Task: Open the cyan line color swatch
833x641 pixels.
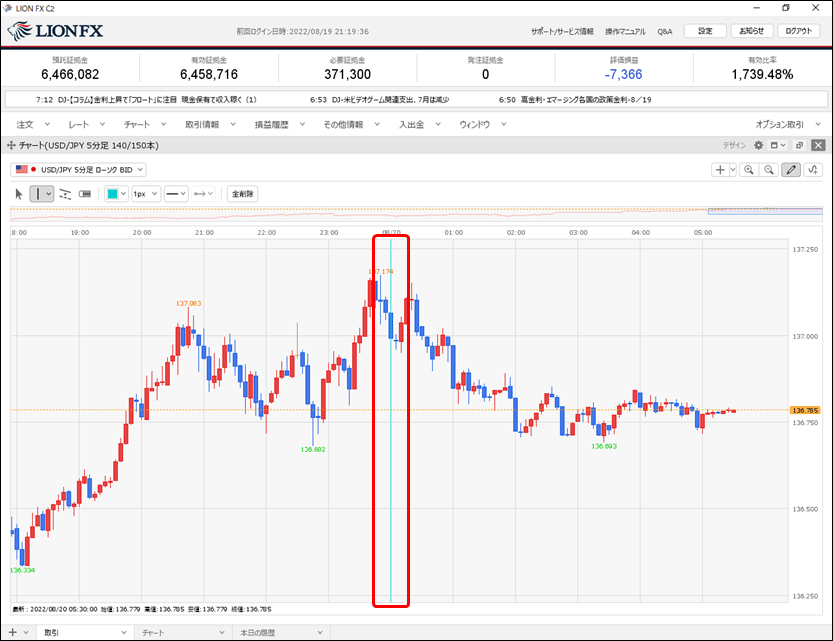Action: 112,194
